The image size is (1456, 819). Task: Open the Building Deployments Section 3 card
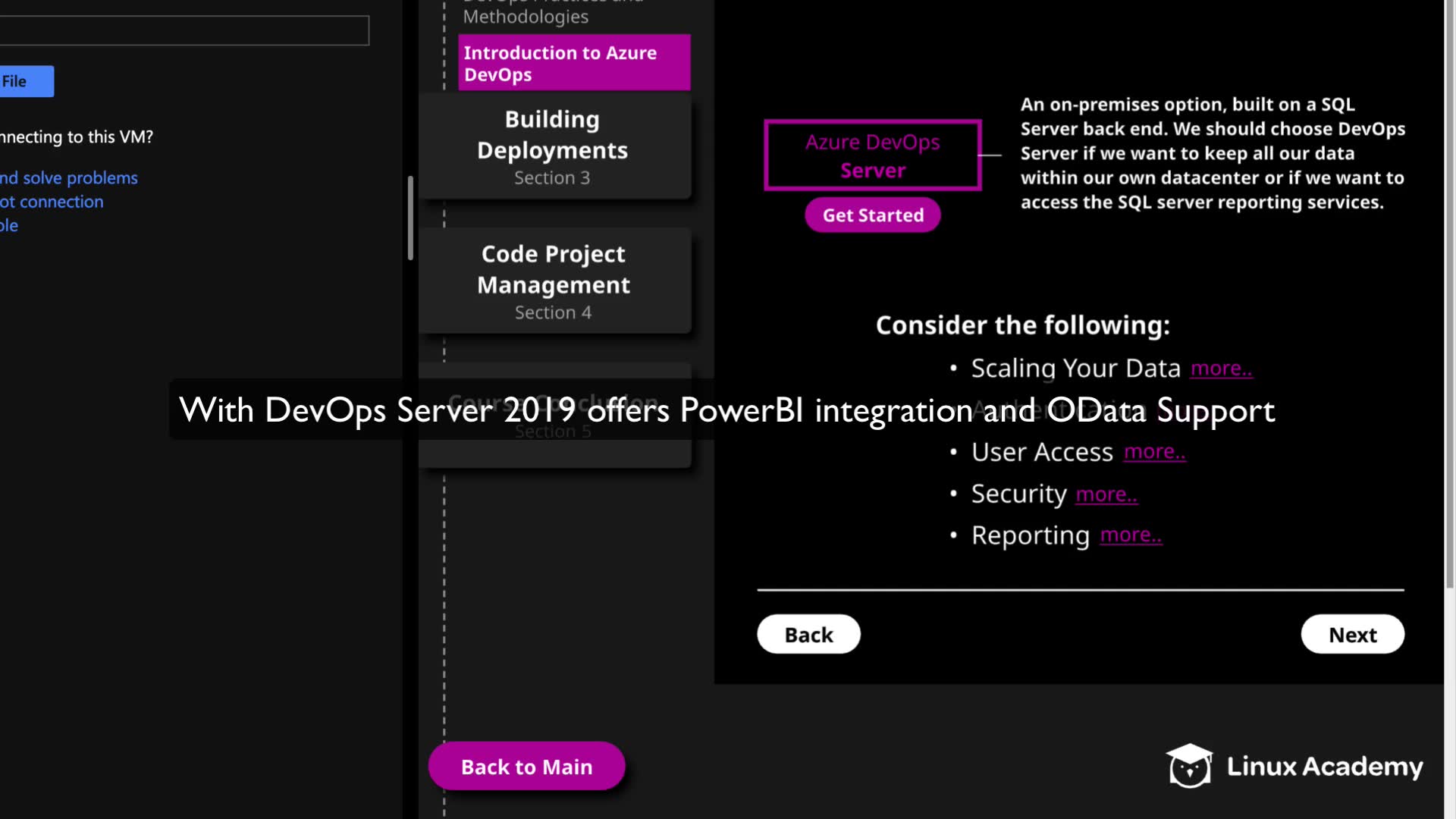click(x=554, y=147)
